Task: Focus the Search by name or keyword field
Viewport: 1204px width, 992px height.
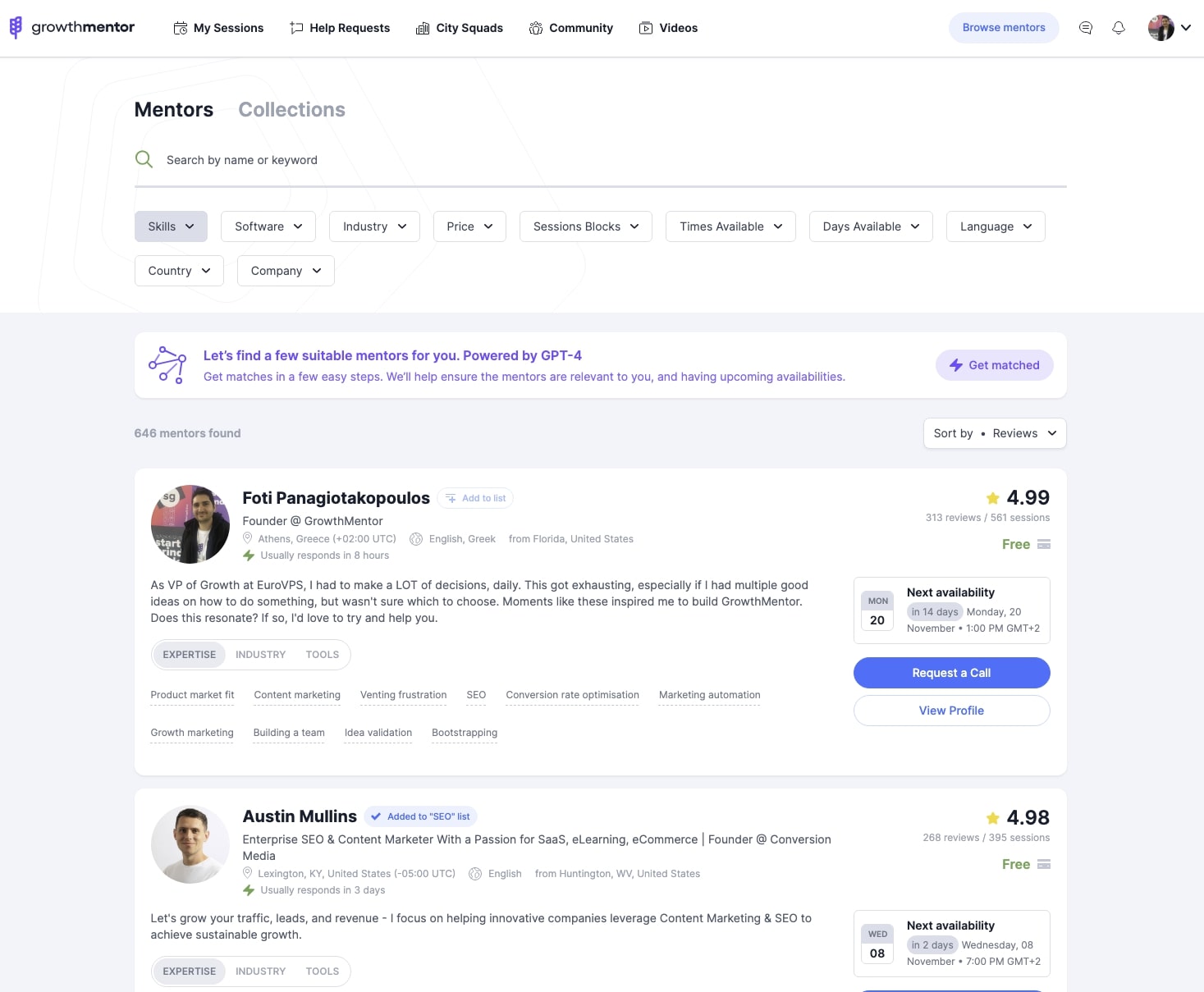Action: (600, 160)
